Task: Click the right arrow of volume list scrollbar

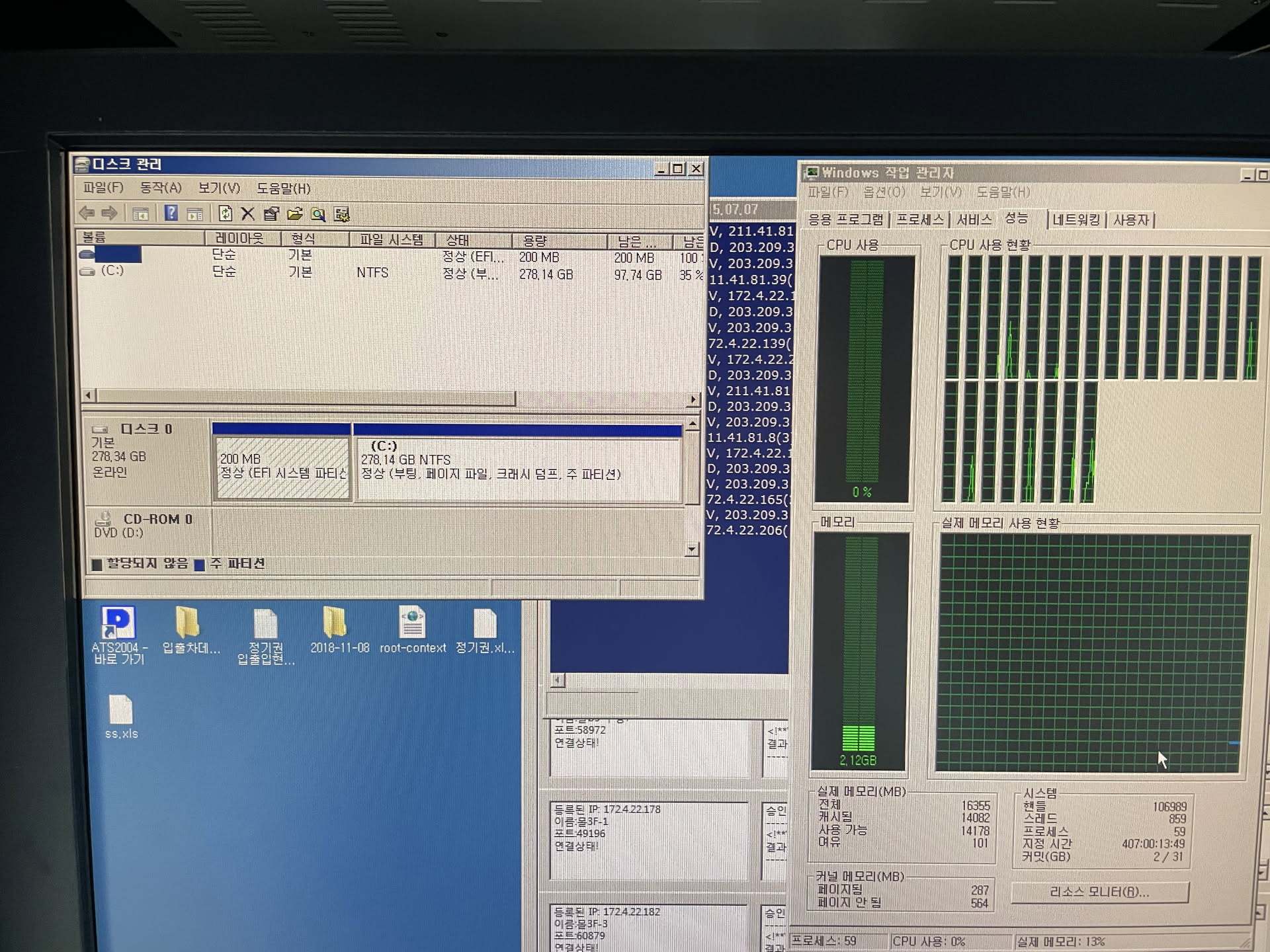Action: (x=693, y=399)
